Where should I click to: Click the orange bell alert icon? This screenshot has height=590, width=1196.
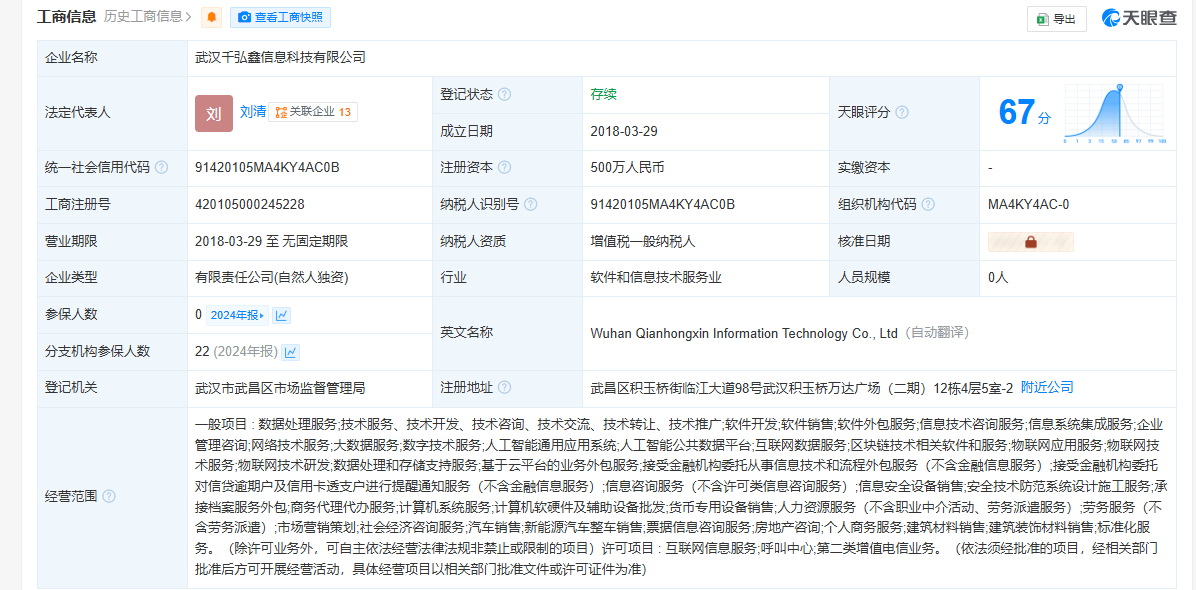[211, 17]
